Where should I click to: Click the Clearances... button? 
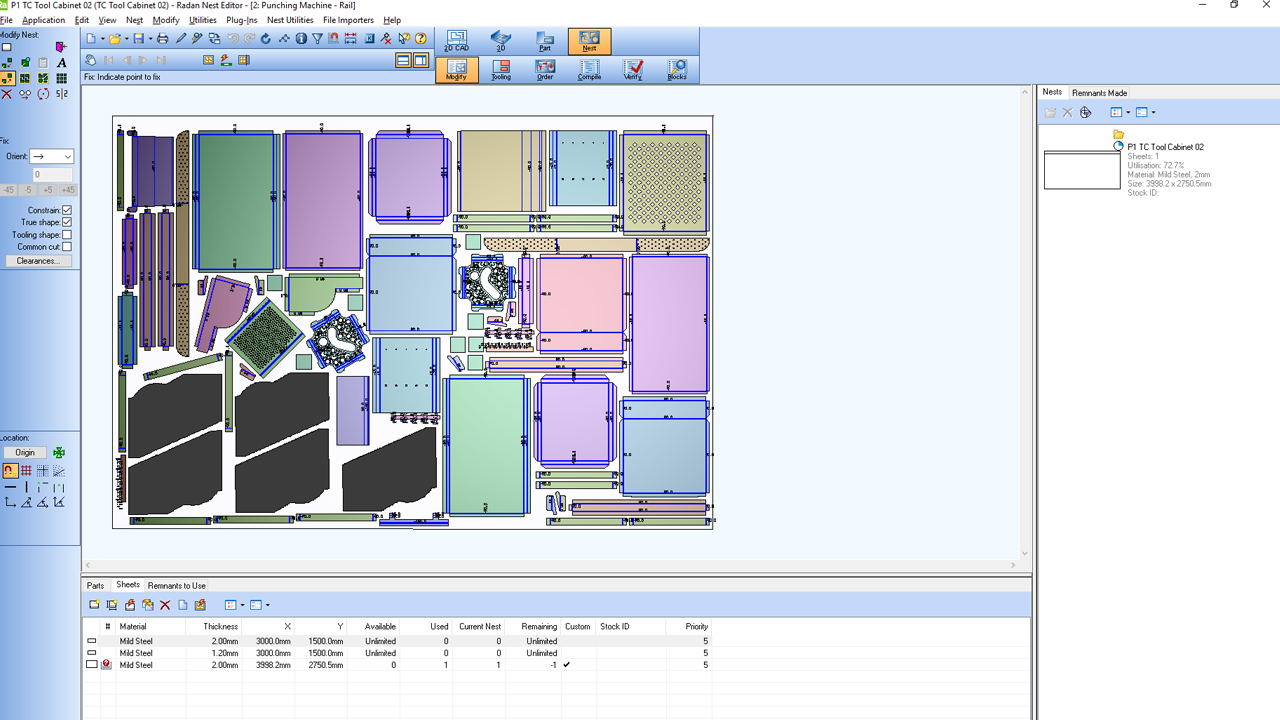[38, 261]
